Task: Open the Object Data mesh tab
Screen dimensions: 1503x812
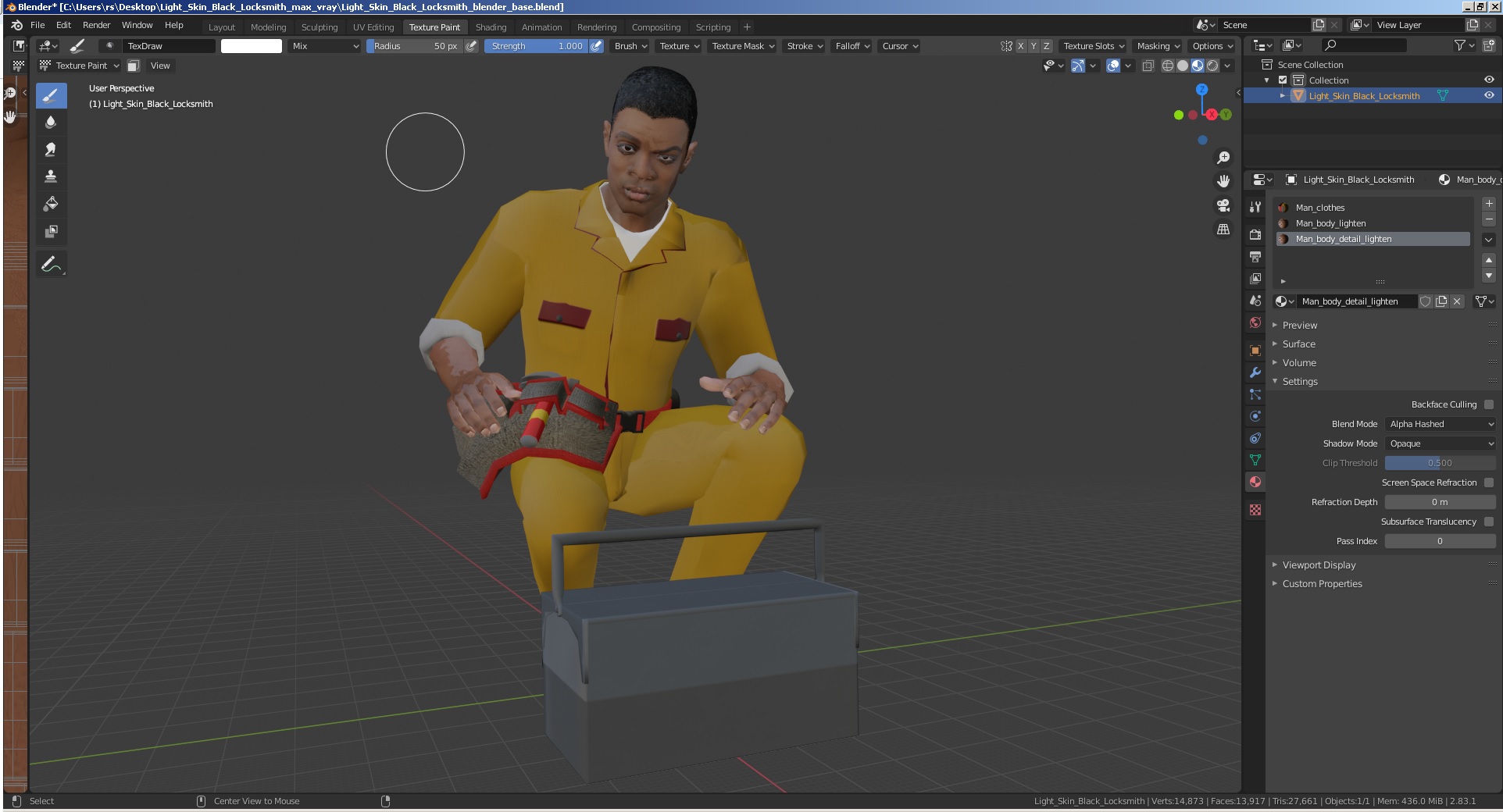Action: coord(1255,460)
